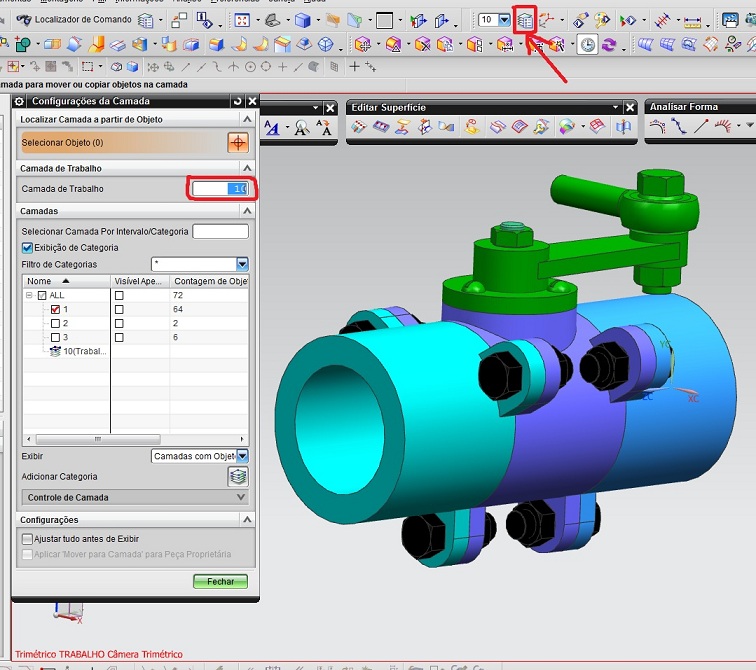The width and height of the screenshot is (756, 670).
Task: Click Selecionar Objeto (0) field
Action: (122, 143)
